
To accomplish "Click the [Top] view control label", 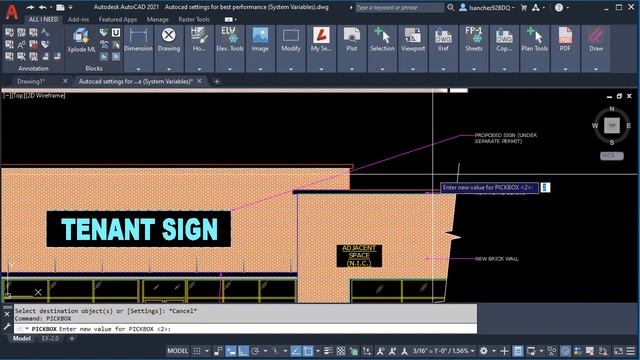I will tap(18, 96).
